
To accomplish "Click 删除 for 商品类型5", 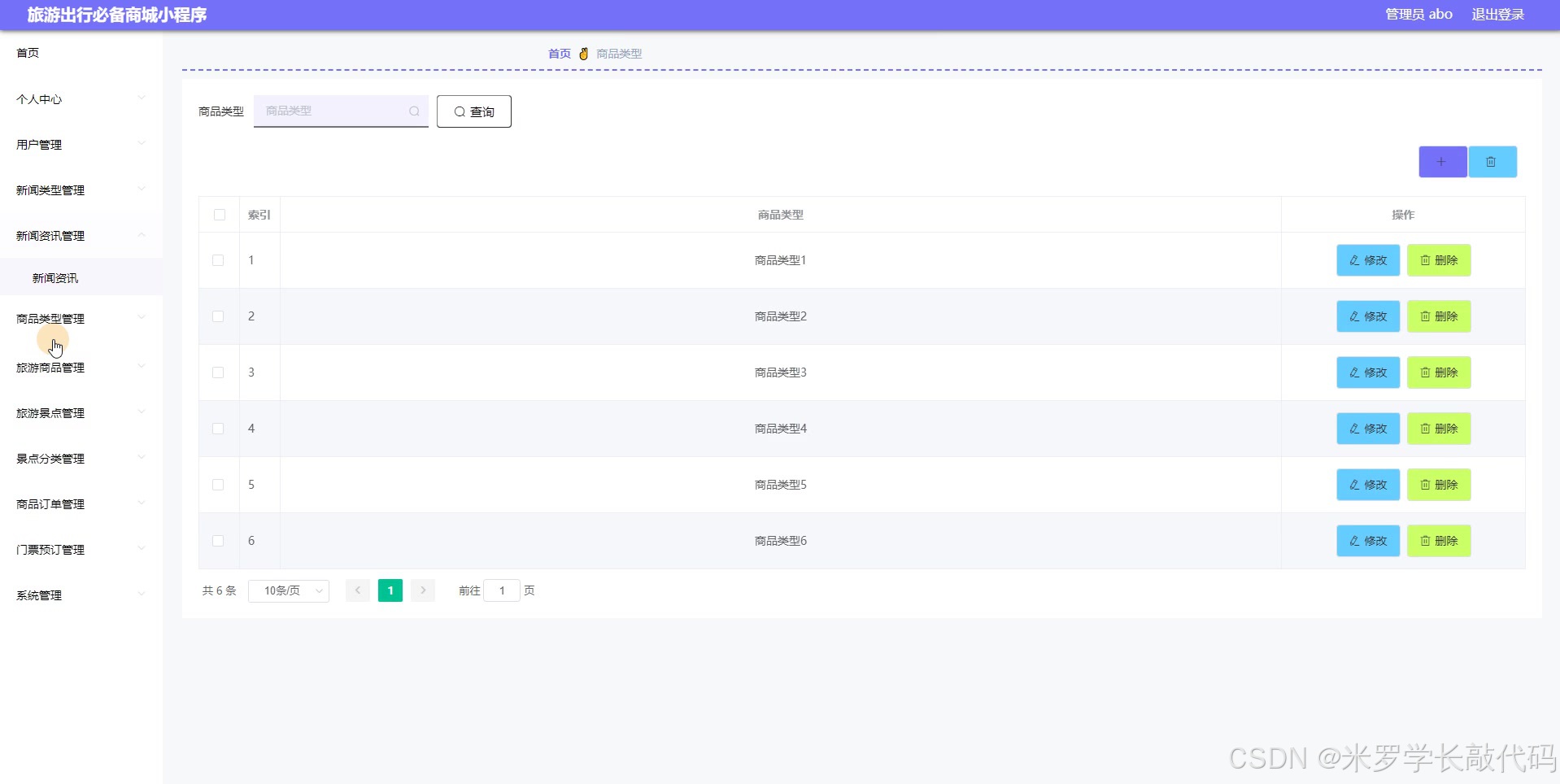I will click(1439, 485).
